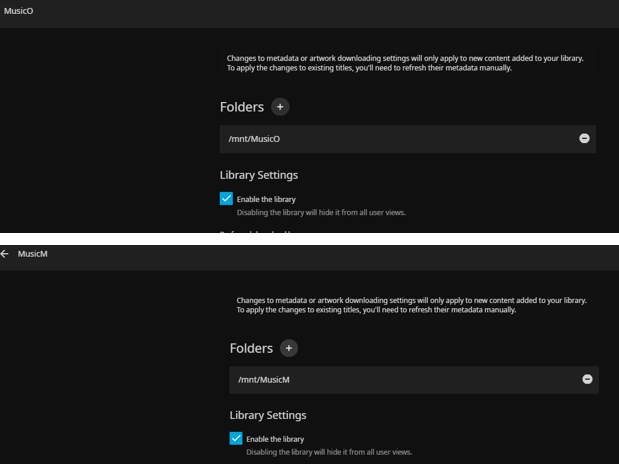This screenshot has height=464, width=619.
Task: Click the disabling library hint under MusicO
Action: (x=320, y=212)
